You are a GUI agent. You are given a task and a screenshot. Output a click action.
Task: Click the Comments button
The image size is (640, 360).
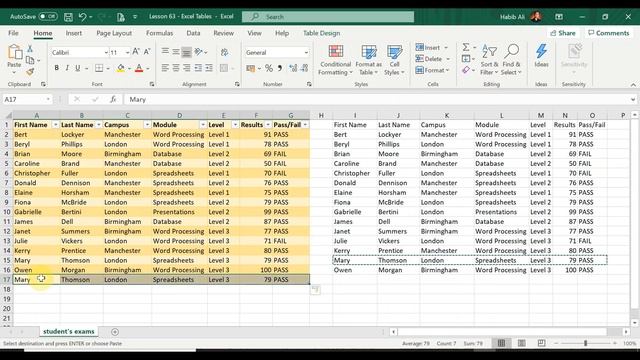(609, 33)
